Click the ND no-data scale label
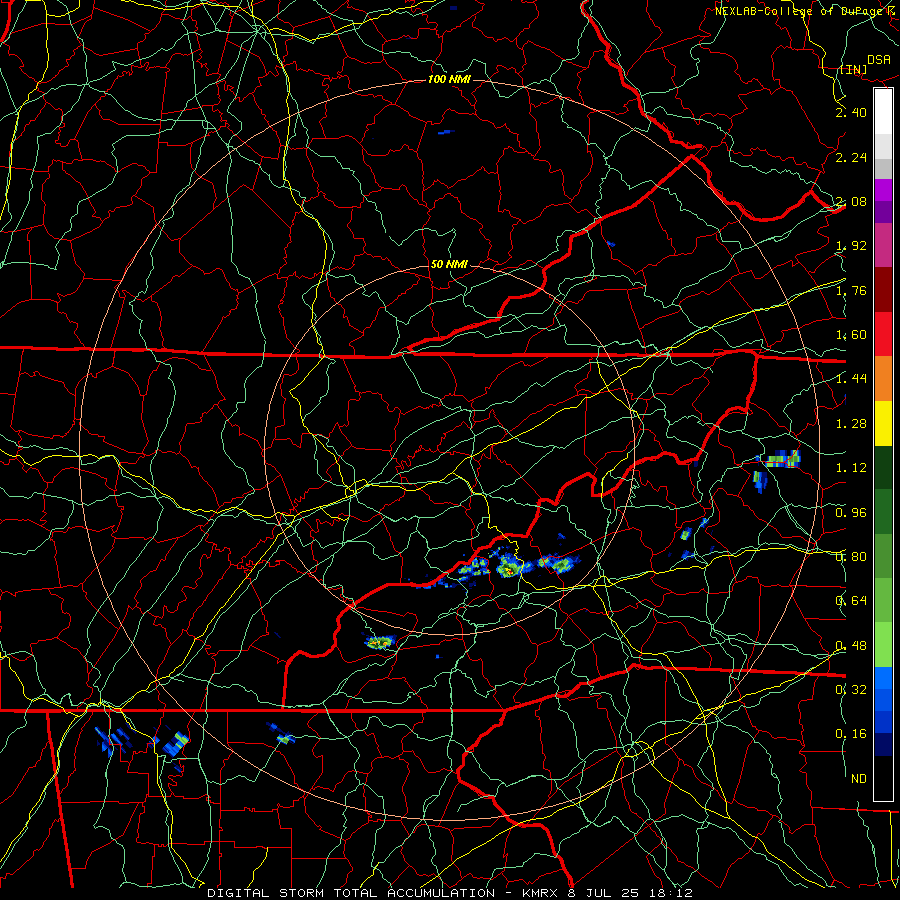This screenshot has height=900, width=900. tap(859, 779)
